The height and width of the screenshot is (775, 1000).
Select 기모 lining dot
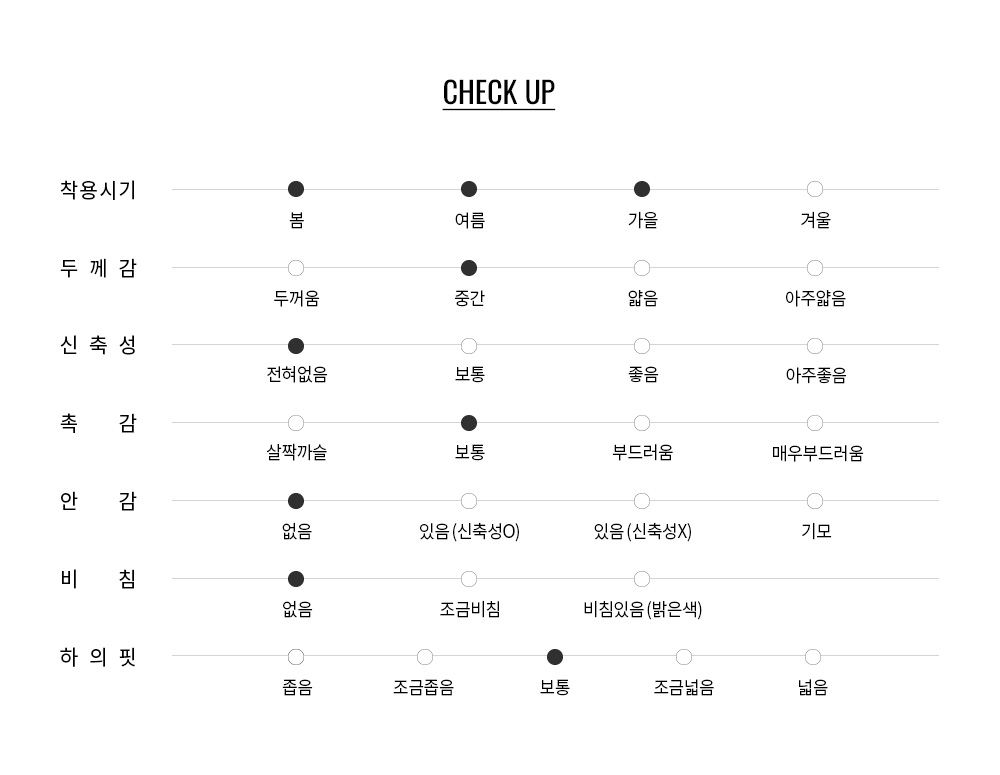pos(815,501)
